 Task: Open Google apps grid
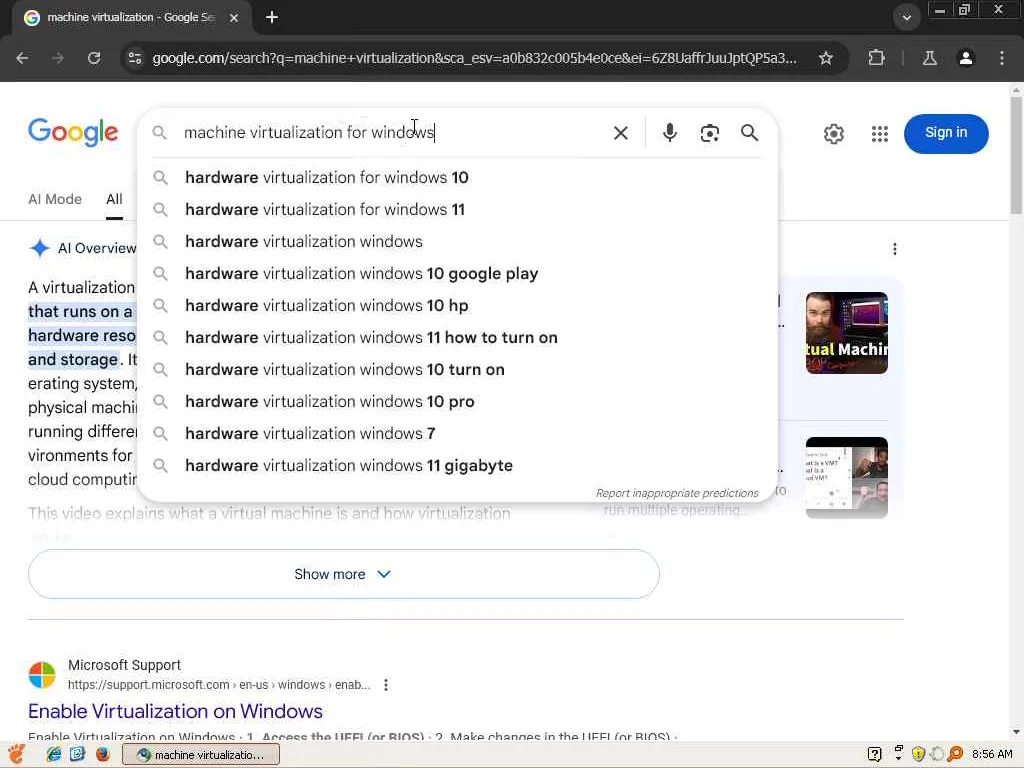click(x=879, y=134)
